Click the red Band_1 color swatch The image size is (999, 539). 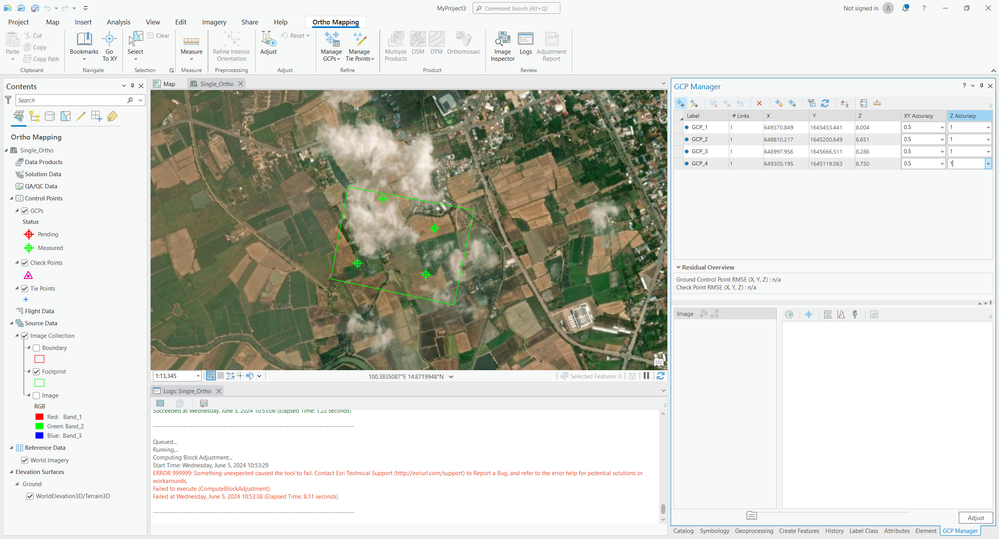(40, 416)
